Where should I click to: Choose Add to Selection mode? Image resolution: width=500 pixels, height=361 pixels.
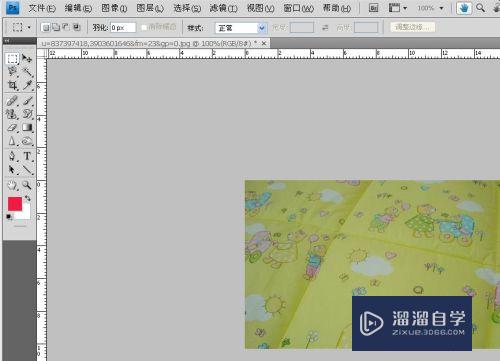[x=56, y=28]
